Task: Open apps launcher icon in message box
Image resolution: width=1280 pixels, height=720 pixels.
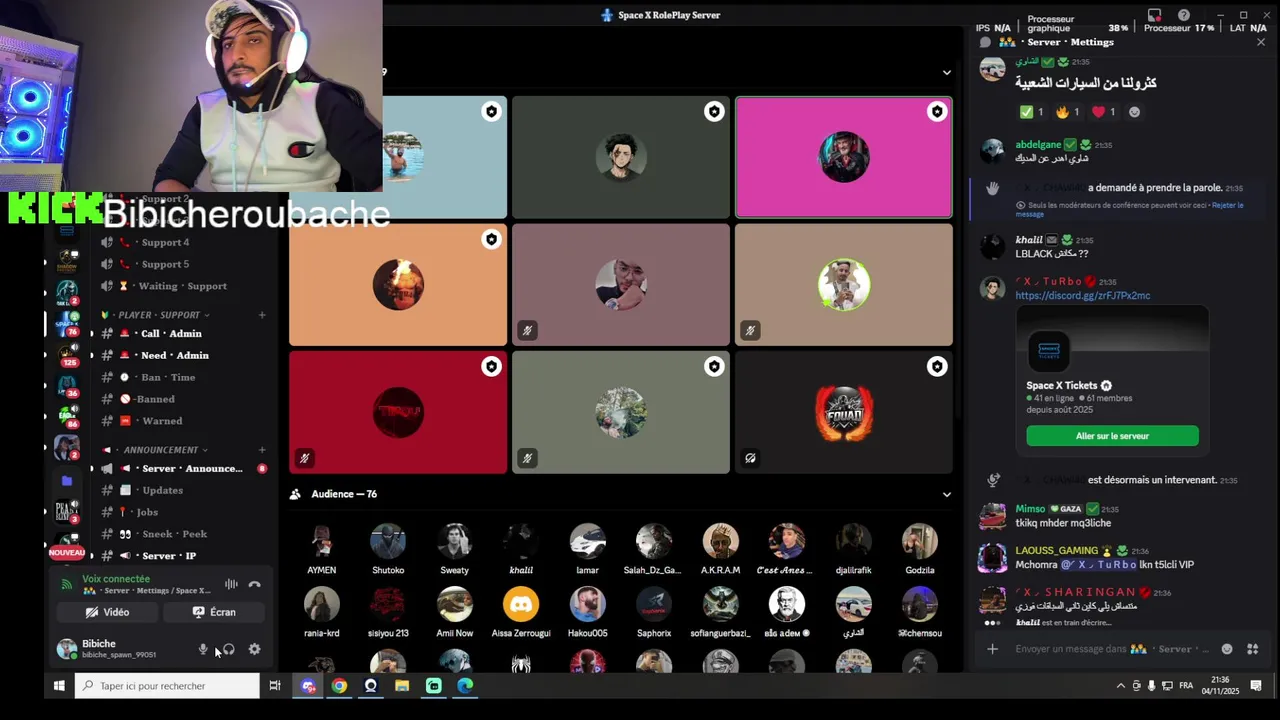Action: (x=1252, y=649)
